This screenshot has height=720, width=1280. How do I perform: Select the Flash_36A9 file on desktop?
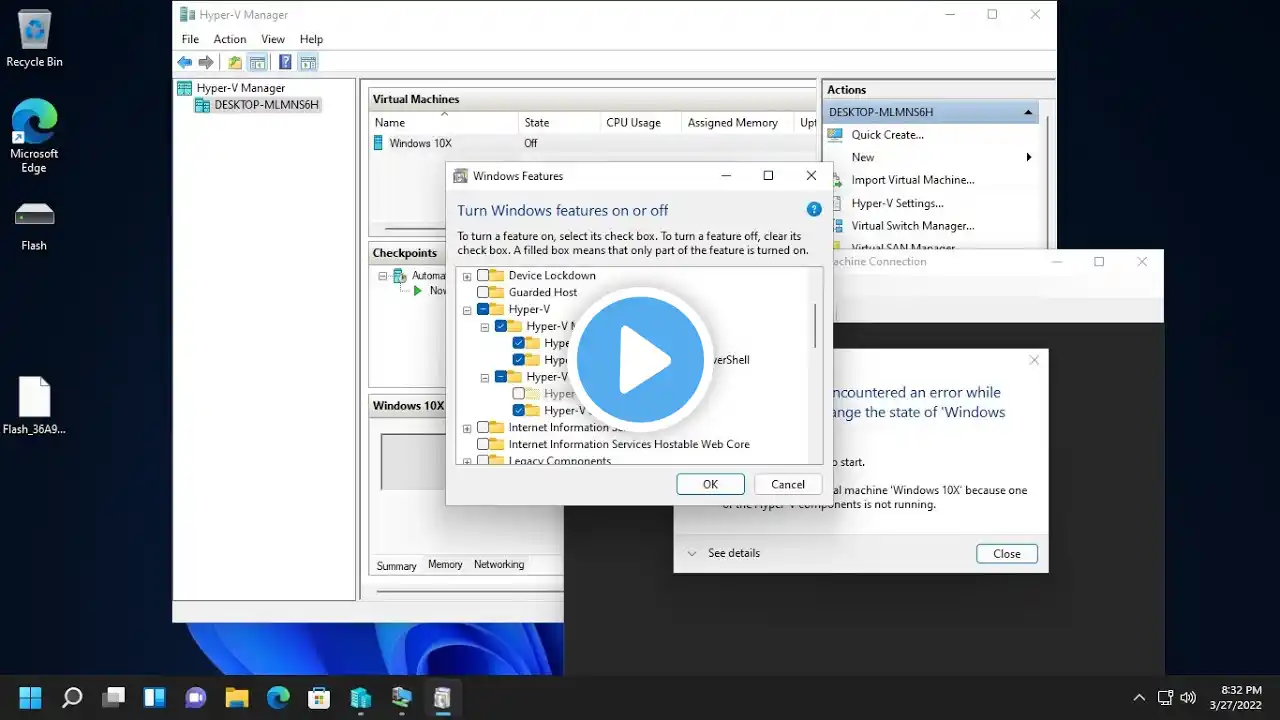[34, 406]
